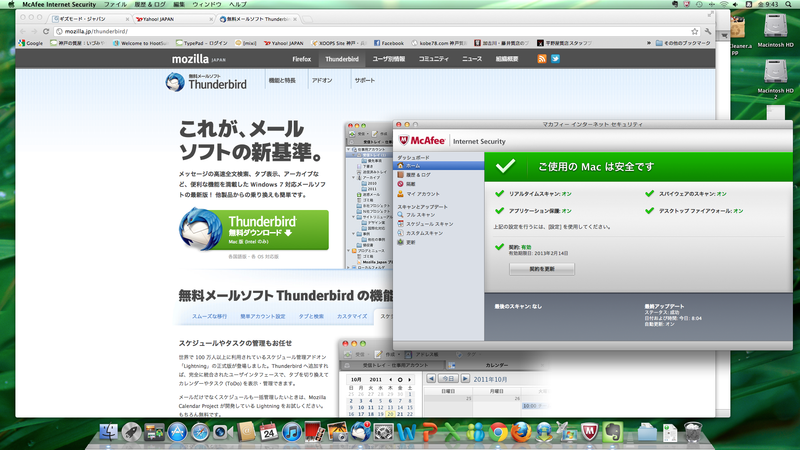Image resolution: width=800 pixels, height=450 pixels.
Task: Launch the Launchpad rocket icon in Dock
Action: pos(132,432)
